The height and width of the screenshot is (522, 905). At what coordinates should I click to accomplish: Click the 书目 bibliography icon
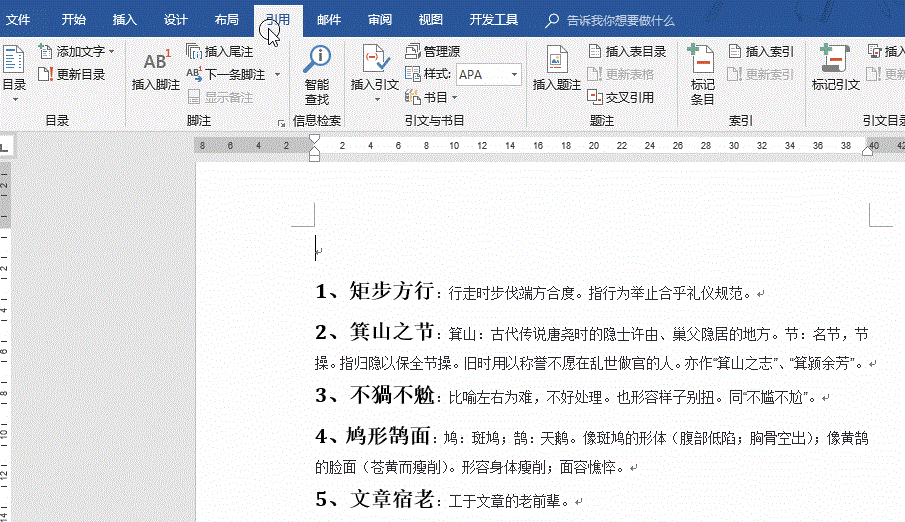412,97
